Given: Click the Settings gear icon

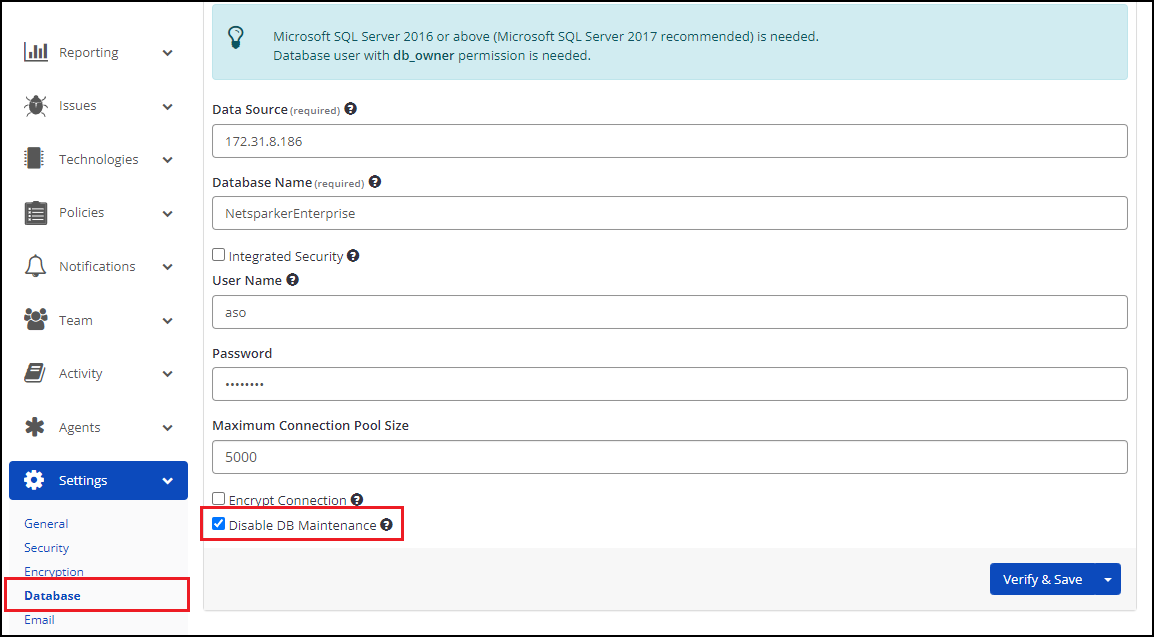Looking at the screenshot, I should (x=33, y=480).
